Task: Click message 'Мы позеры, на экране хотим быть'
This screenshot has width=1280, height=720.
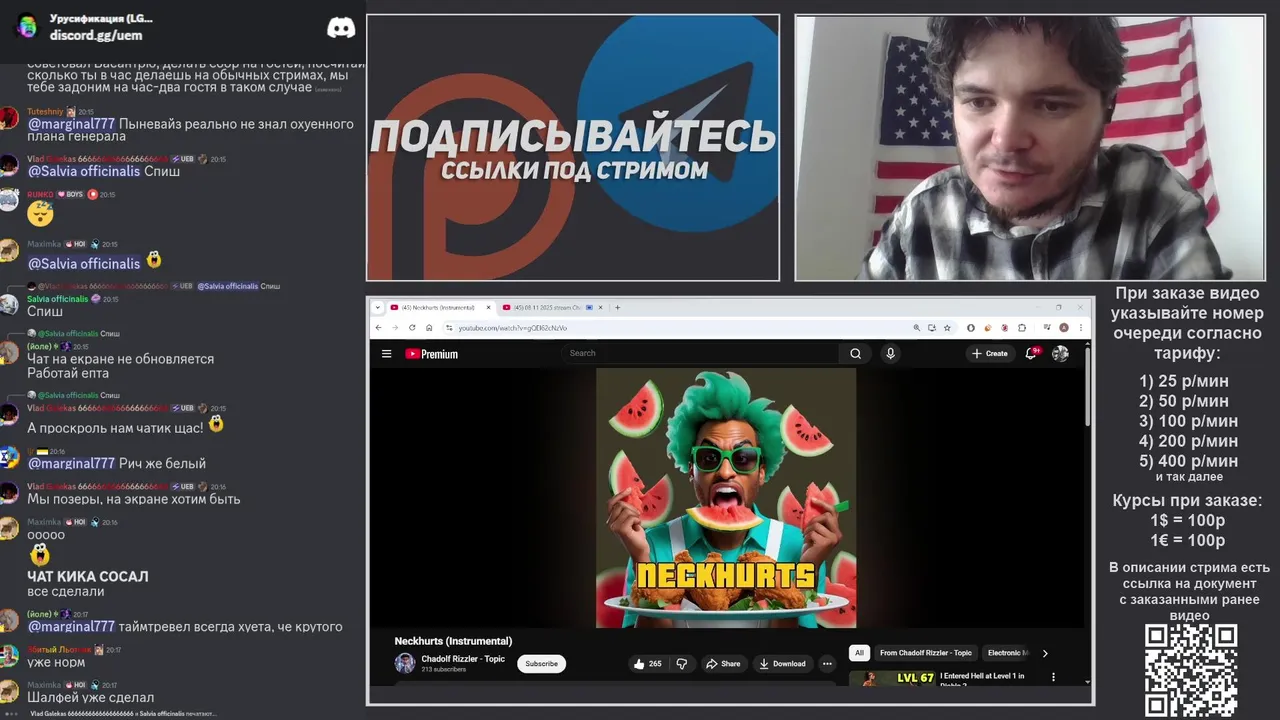Action: point(134,499)
